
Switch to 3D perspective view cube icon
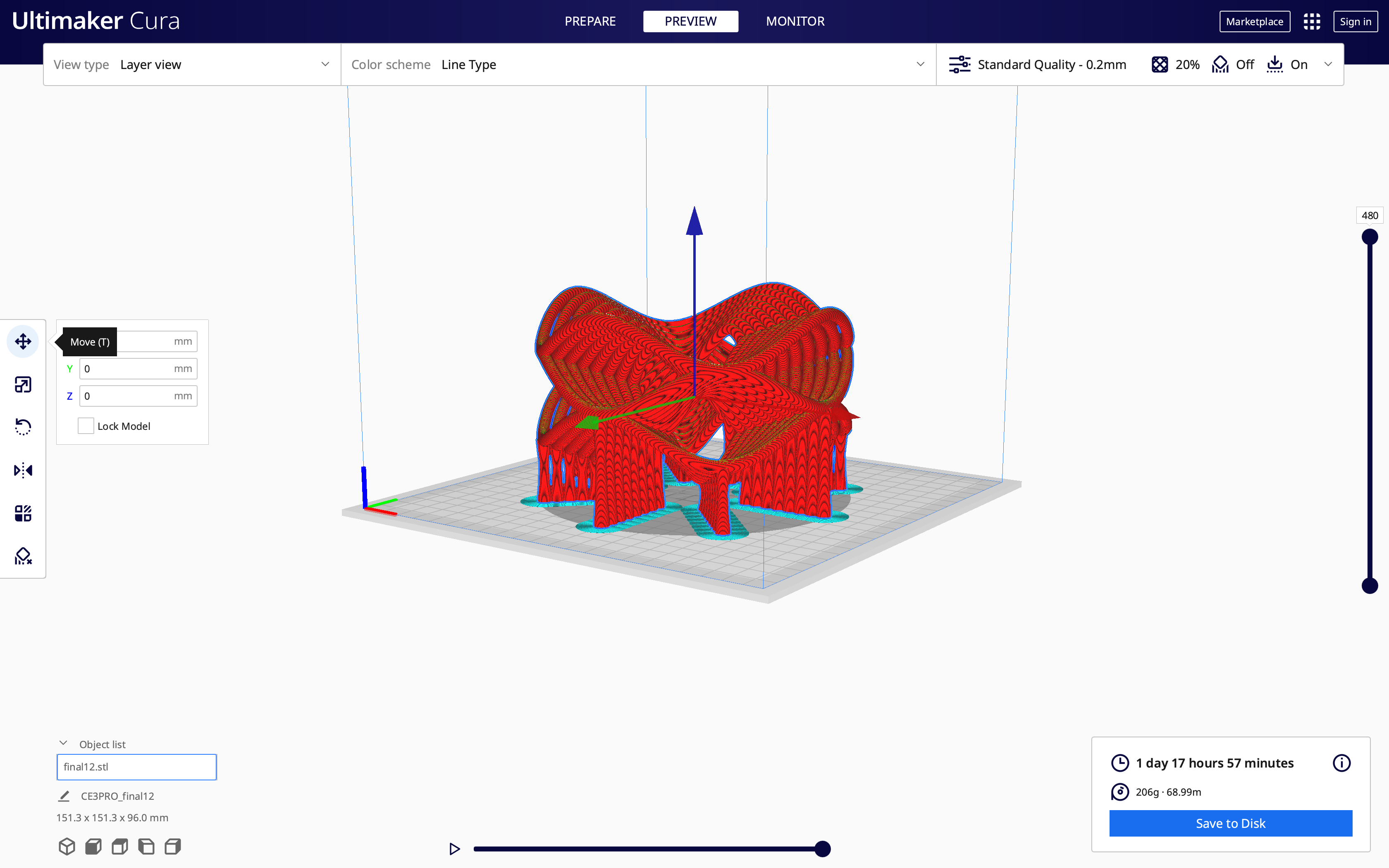tap(67, 846)
